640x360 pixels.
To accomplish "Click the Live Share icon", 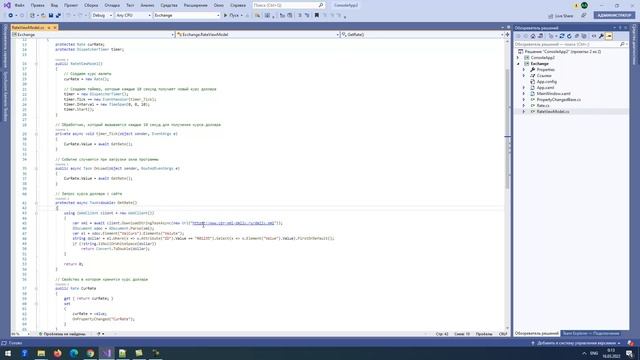I will (551, 16).
